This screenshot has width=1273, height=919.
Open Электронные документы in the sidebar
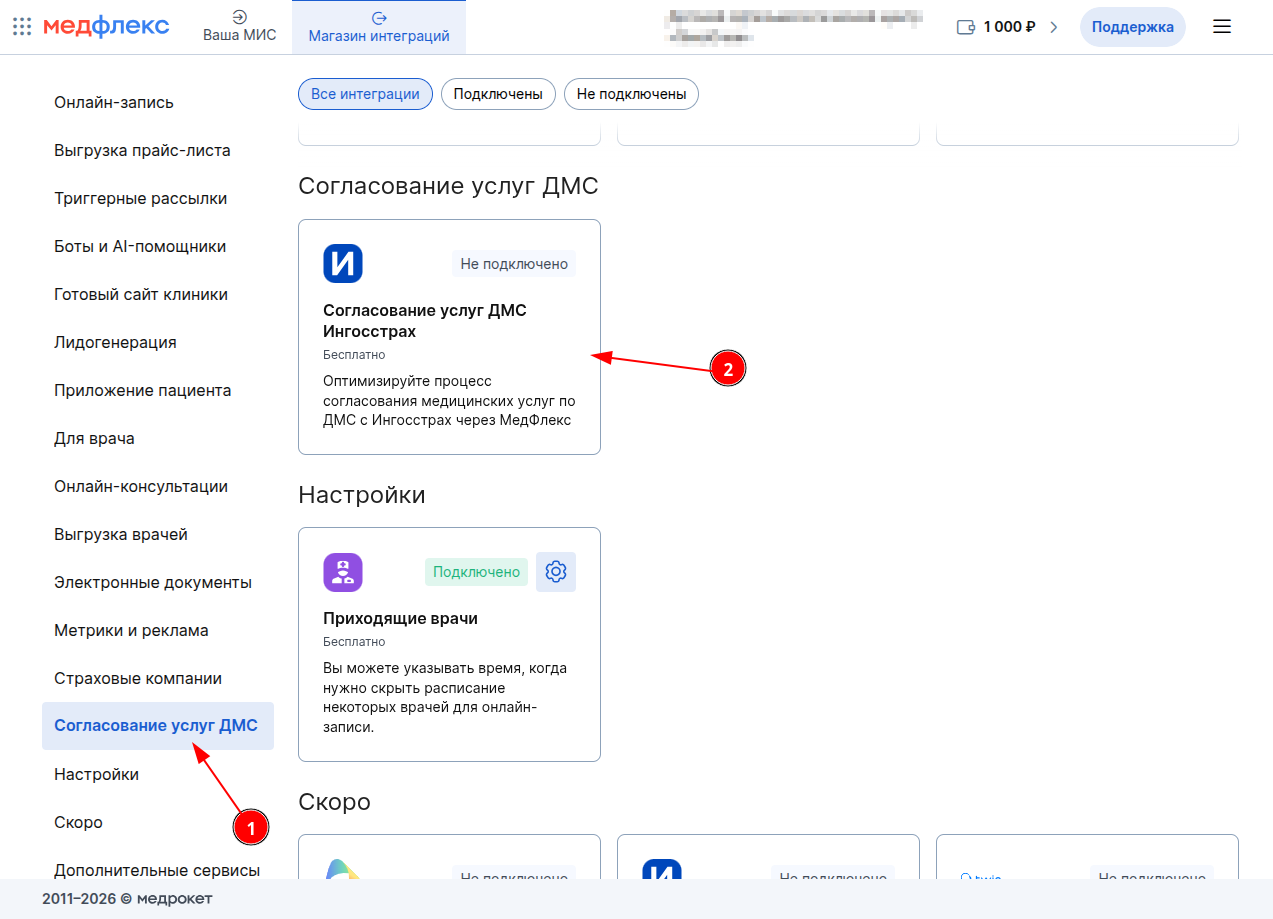(153, 582)
